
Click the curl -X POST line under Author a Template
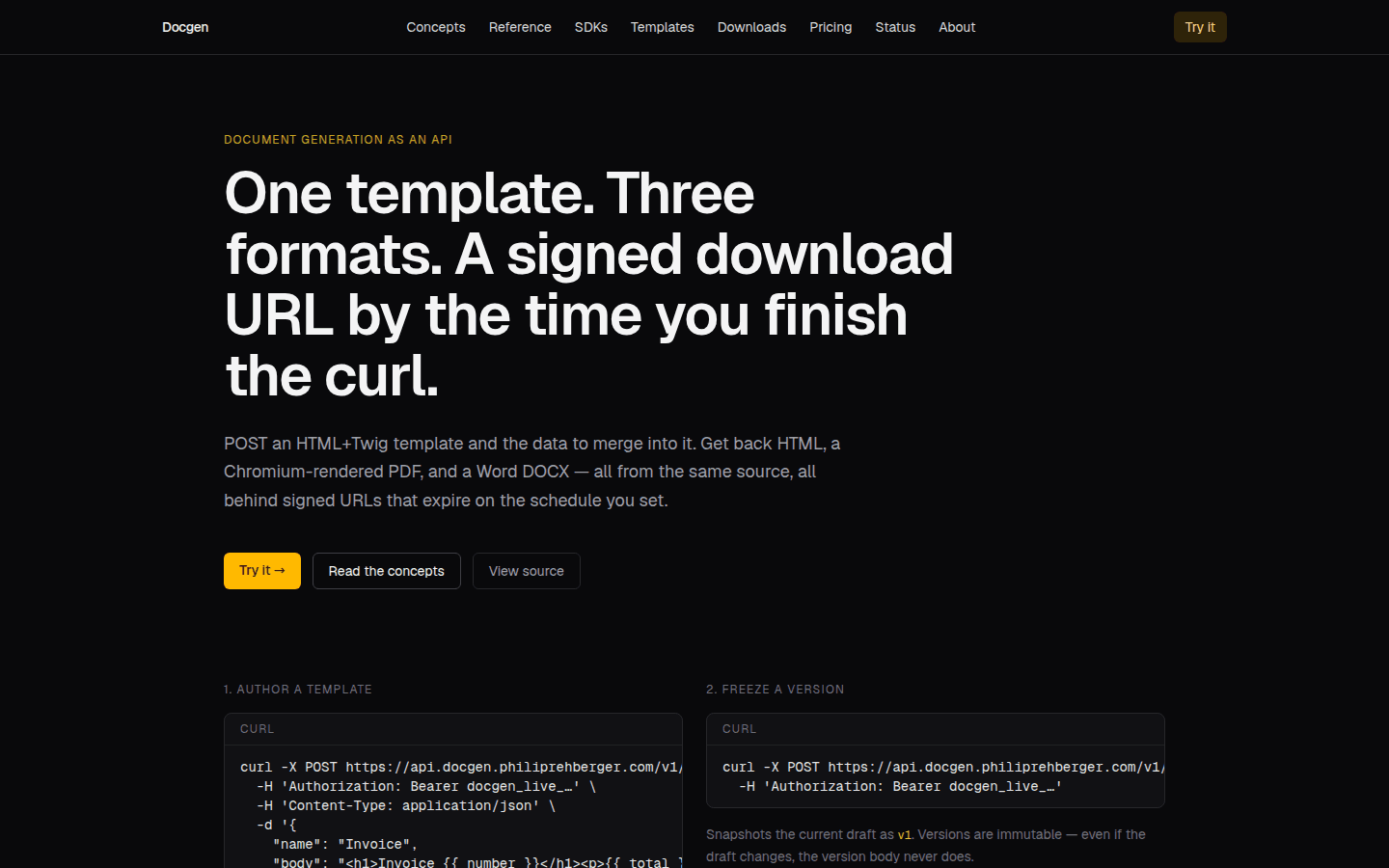tap(461, 767)
